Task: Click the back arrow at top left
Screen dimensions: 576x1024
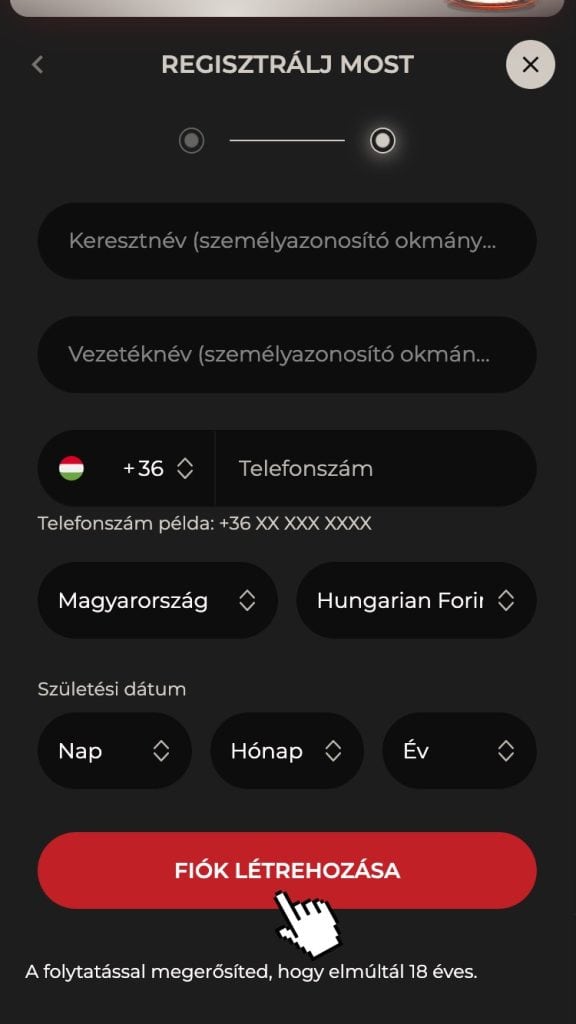Action: [37, 64]
